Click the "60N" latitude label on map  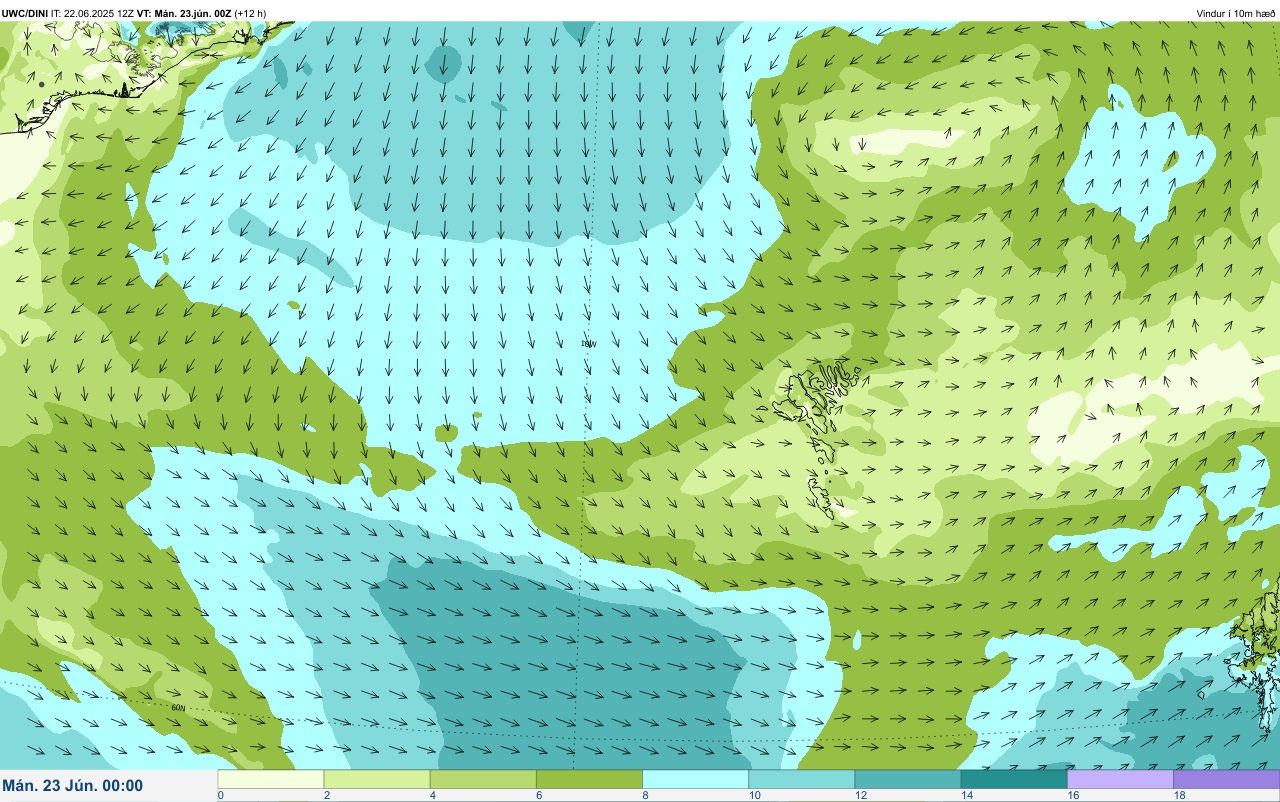(x=178, y=708)
